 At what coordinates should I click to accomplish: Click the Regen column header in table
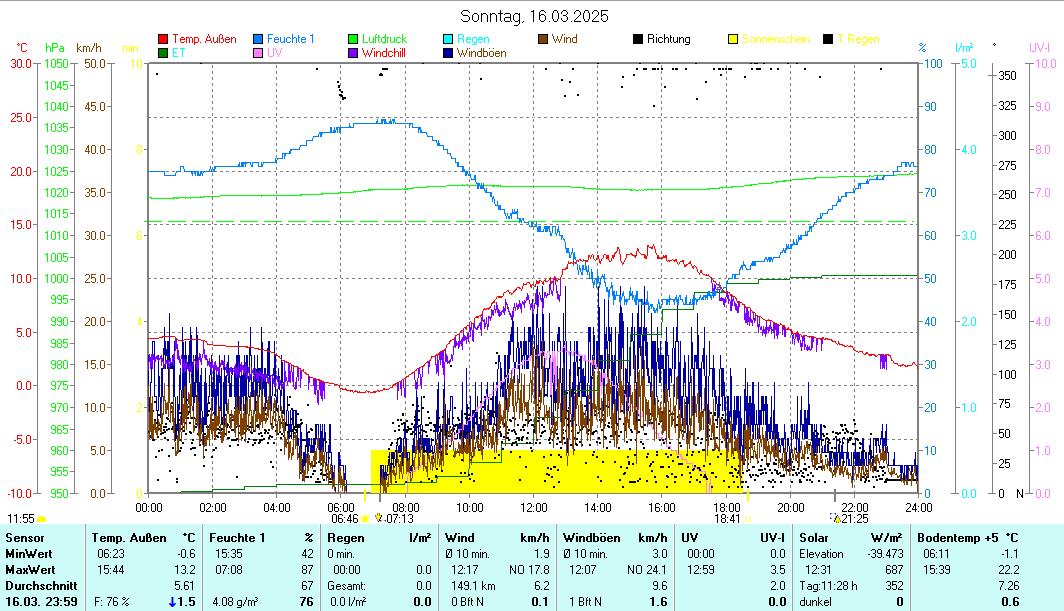(x=345, y=538)
